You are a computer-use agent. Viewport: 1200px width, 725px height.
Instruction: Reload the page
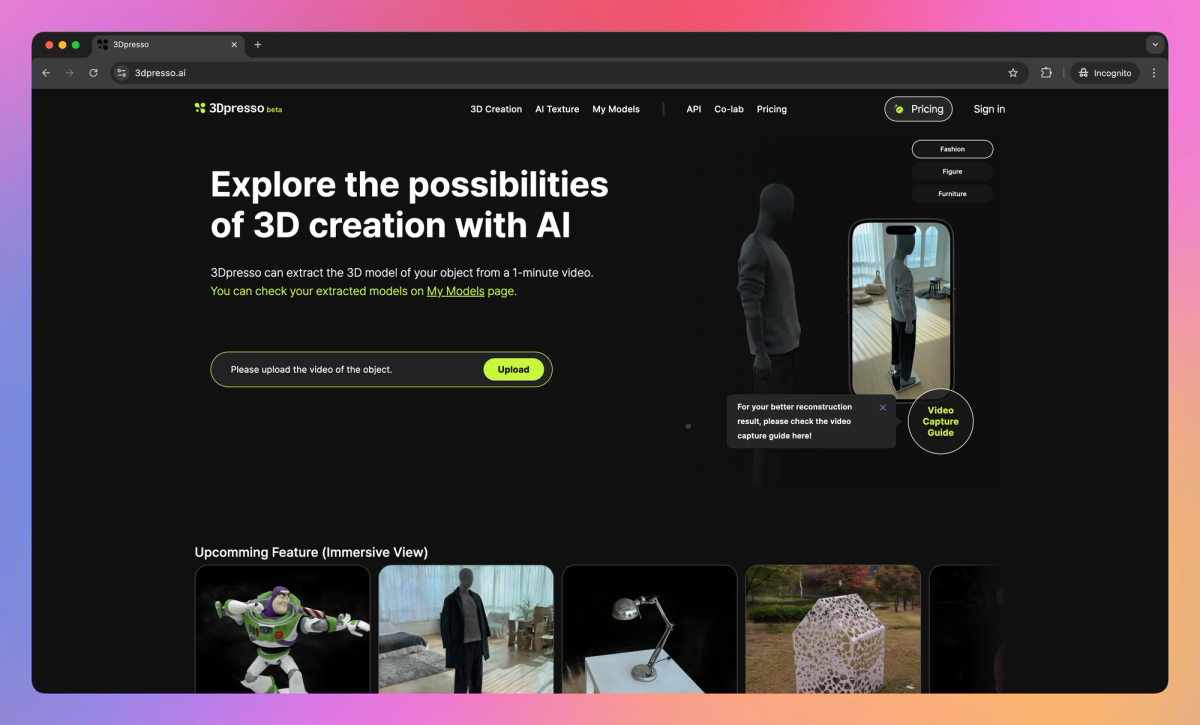(94, 73)
